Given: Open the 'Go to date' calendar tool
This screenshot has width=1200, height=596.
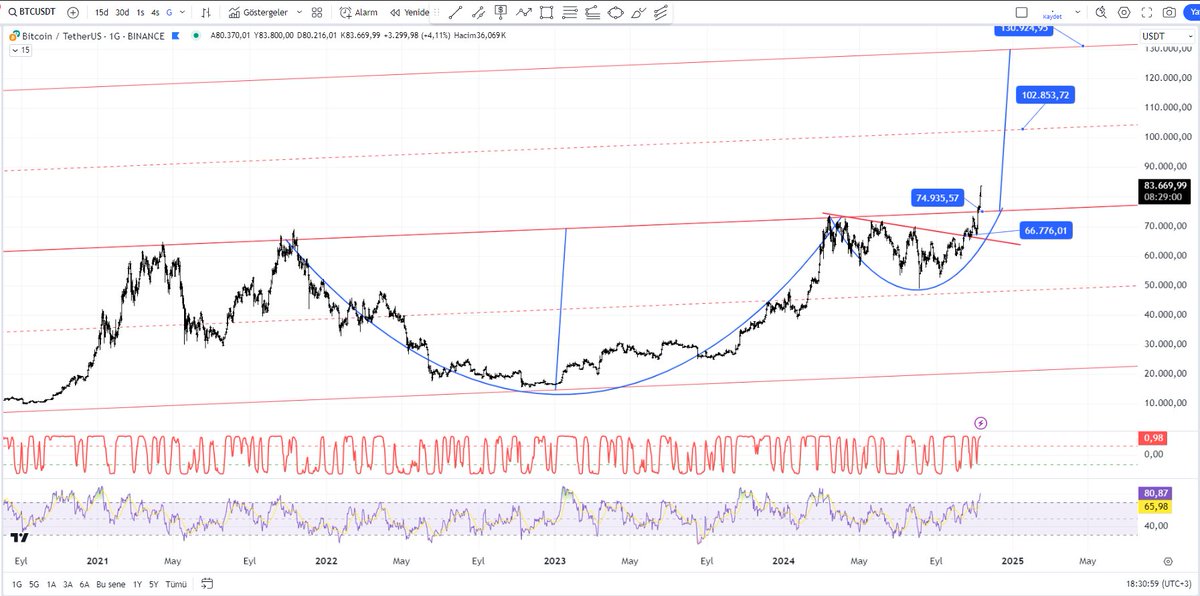Looking at the screenshot, I should (x=207, y=583).
